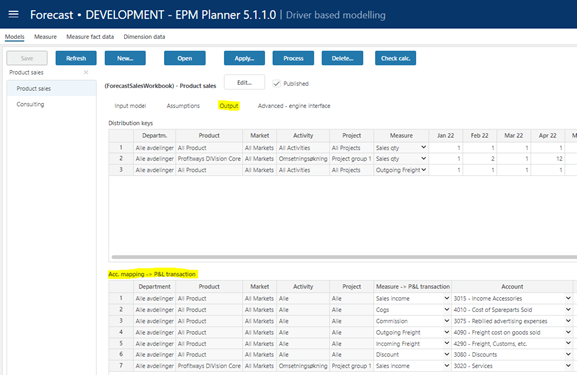The height and width of the screenshot is (375, 577).
Task: Open account dropdown 3020 - Services
Action: (x=568, y=366)
